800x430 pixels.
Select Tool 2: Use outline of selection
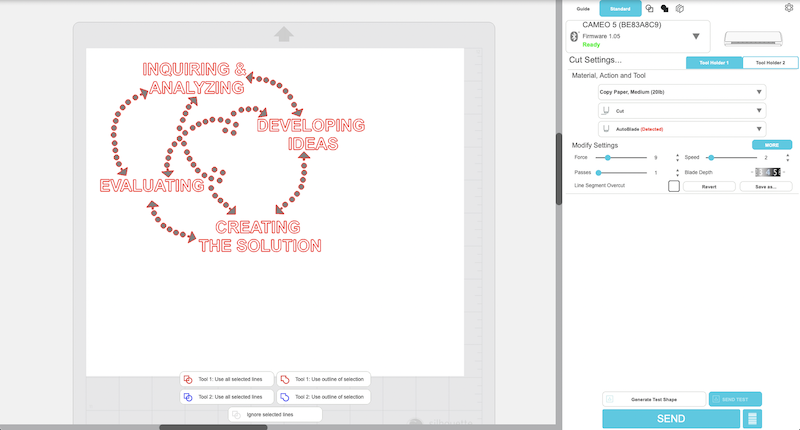coord(323,397)
